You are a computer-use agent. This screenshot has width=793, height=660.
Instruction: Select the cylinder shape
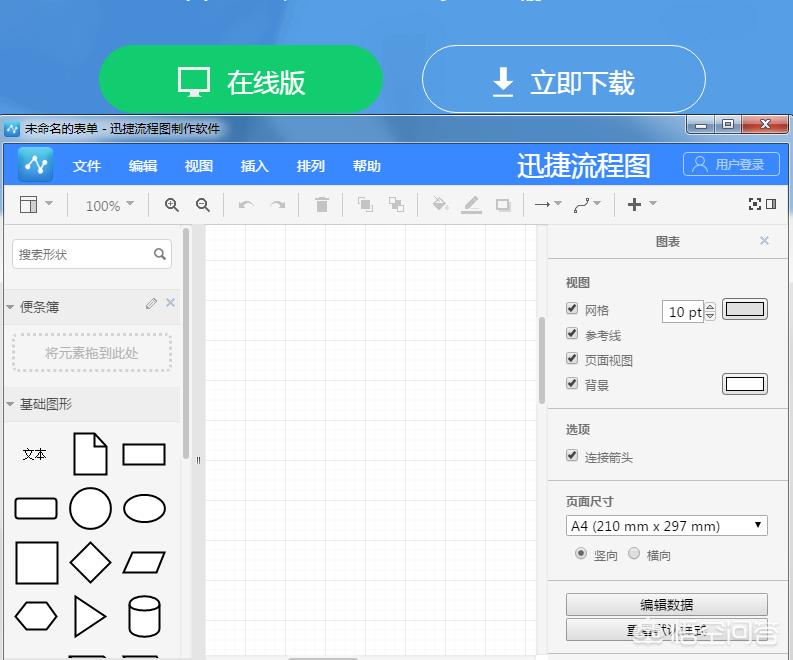[144, 616]
